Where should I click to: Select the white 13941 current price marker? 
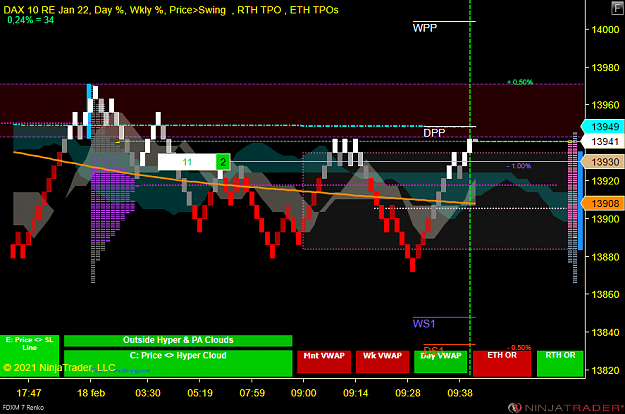click(603, 141)
